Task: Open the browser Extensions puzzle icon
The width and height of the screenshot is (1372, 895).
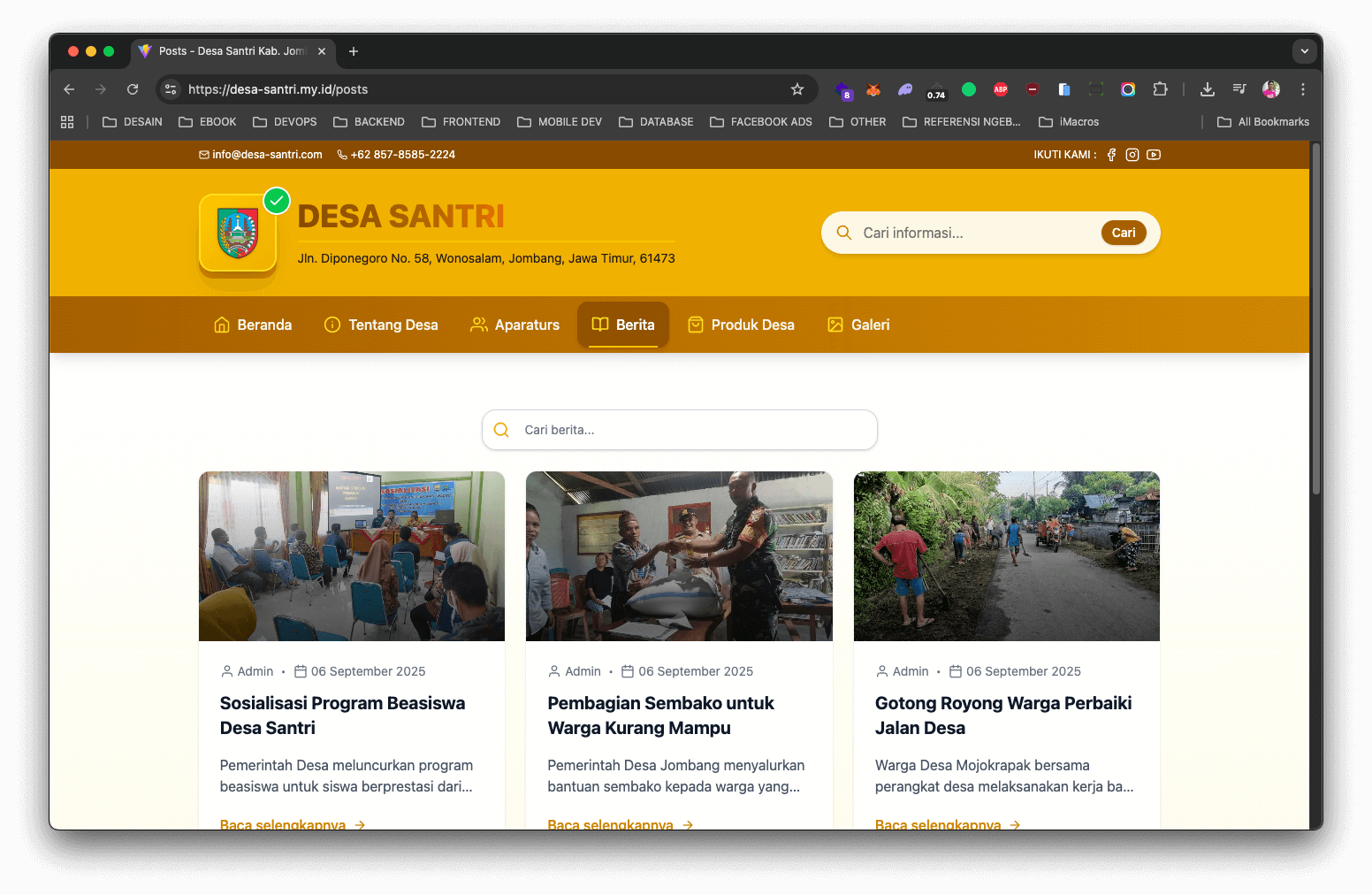Action: click(x=1160, y=89)
